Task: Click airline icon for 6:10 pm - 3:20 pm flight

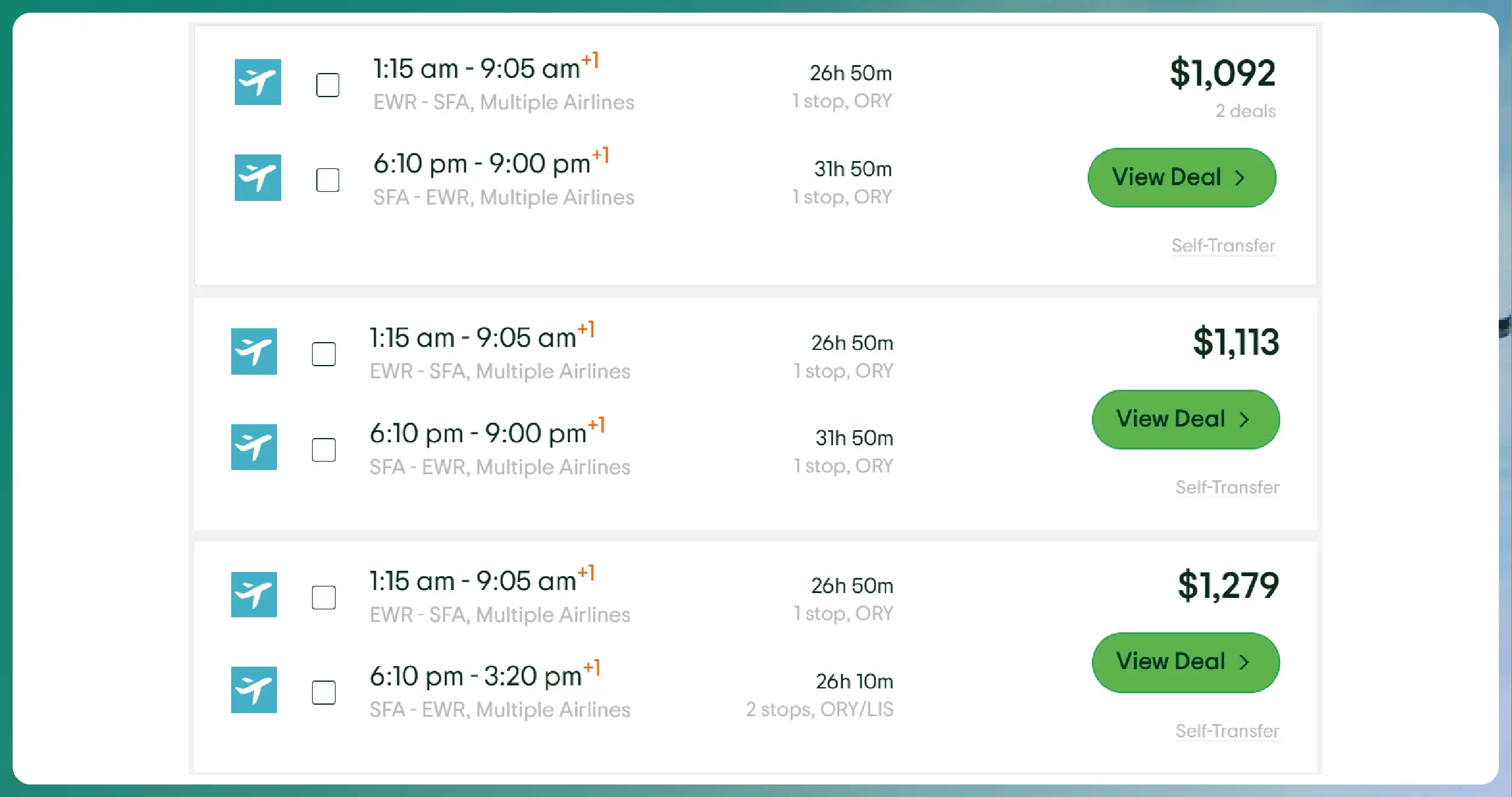Action: point(254,690)
